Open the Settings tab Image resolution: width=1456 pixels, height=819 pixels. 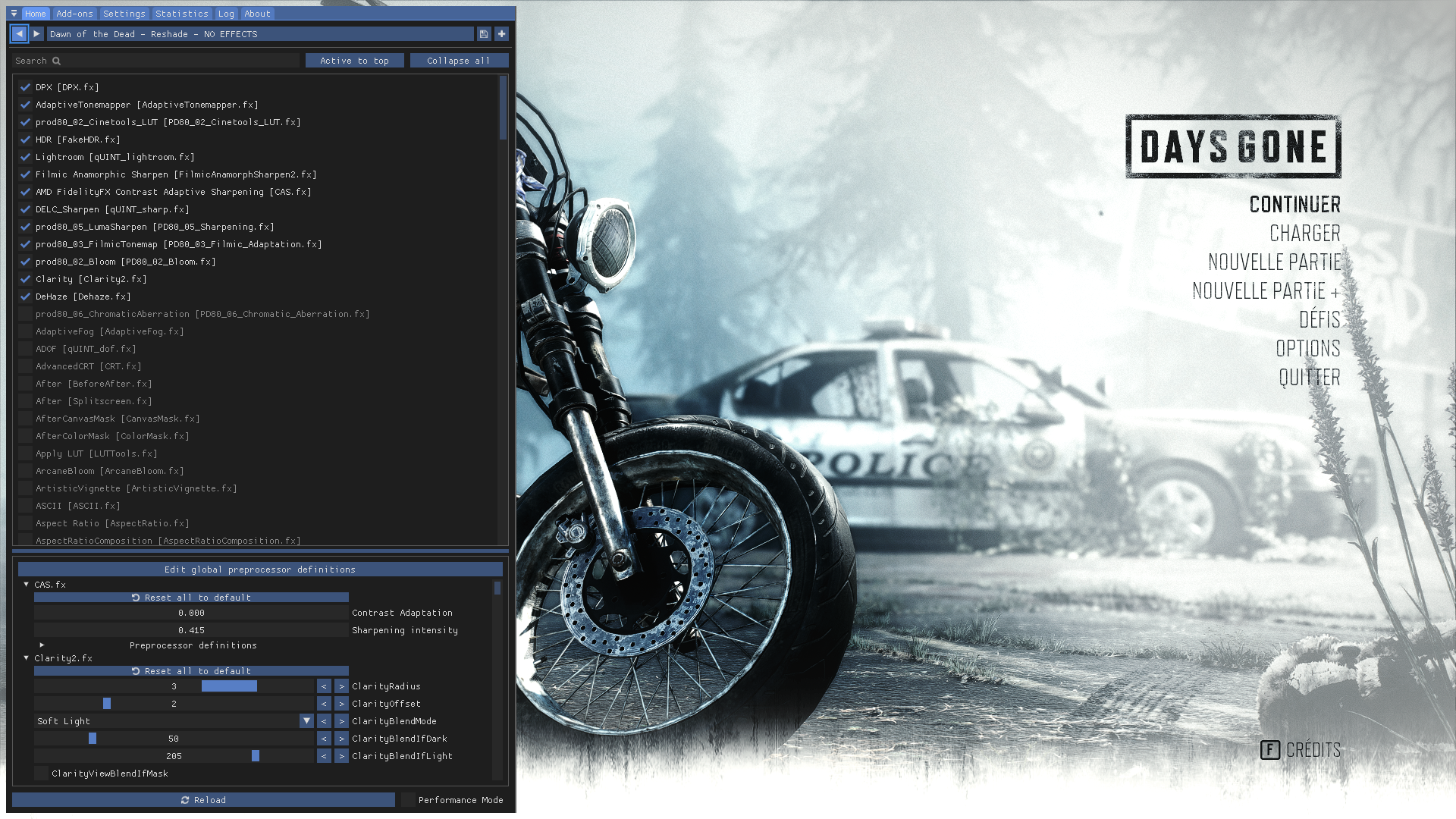[x=124, y=14]
